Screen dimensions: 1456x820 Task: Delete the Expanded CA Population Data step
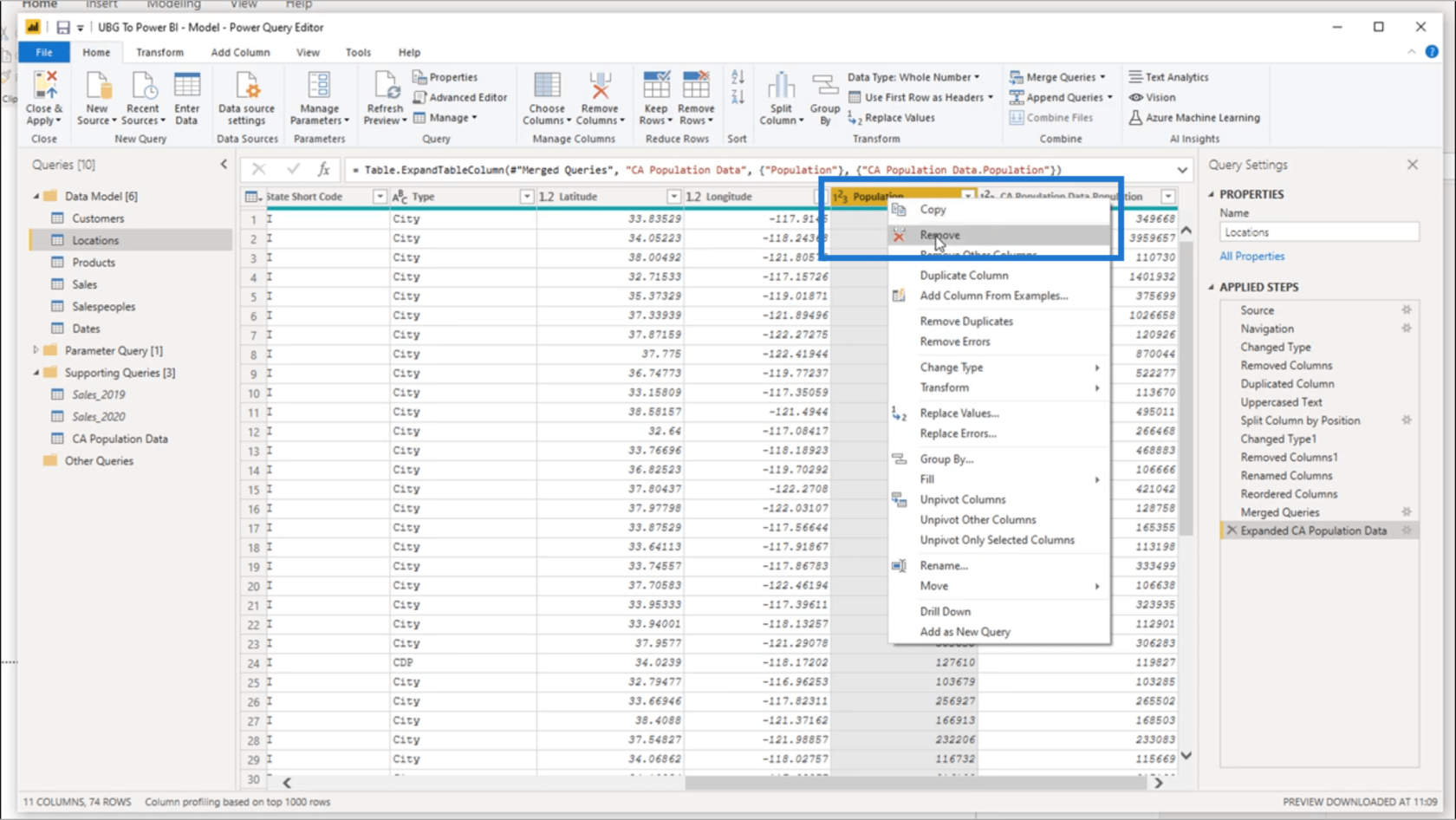point(1232,530)
